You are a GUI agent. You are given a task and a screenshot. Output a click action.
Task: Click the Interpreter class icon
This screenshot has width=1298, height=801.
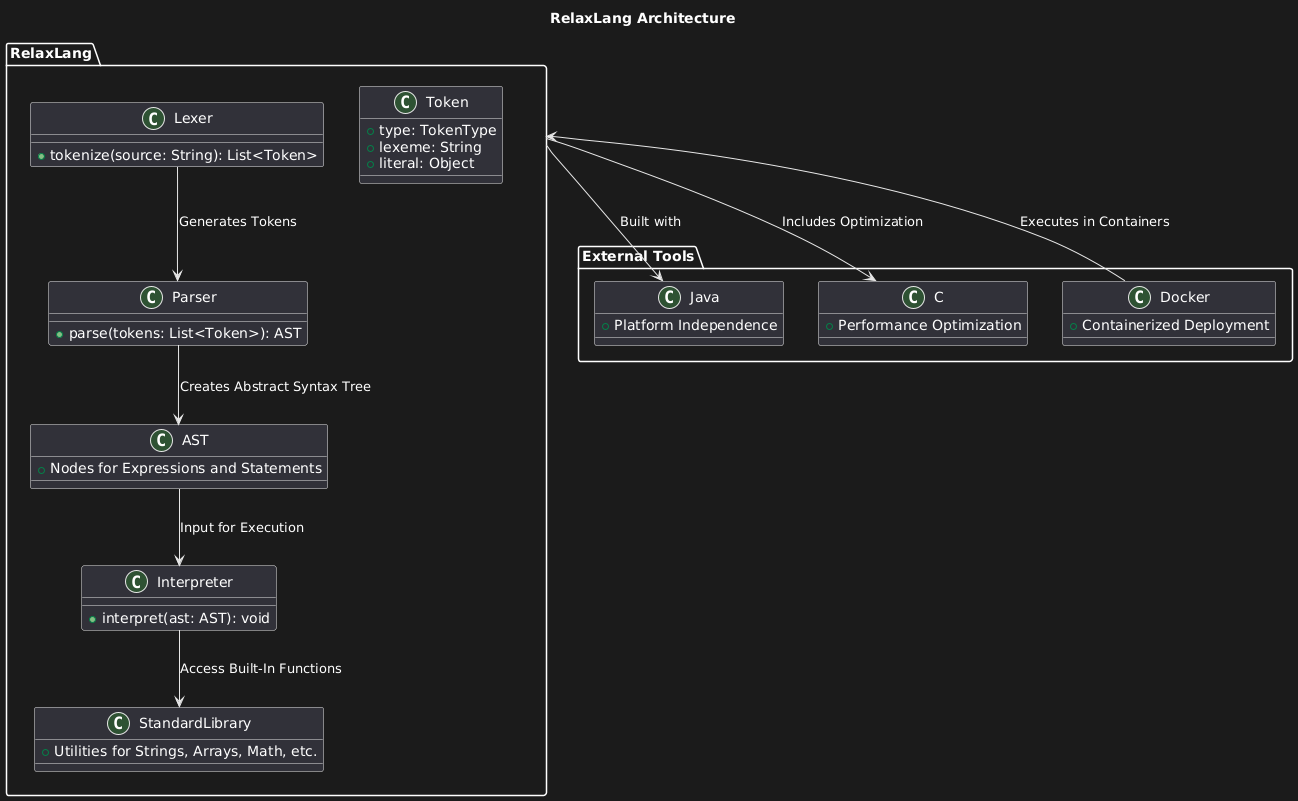tap(136, 581)
